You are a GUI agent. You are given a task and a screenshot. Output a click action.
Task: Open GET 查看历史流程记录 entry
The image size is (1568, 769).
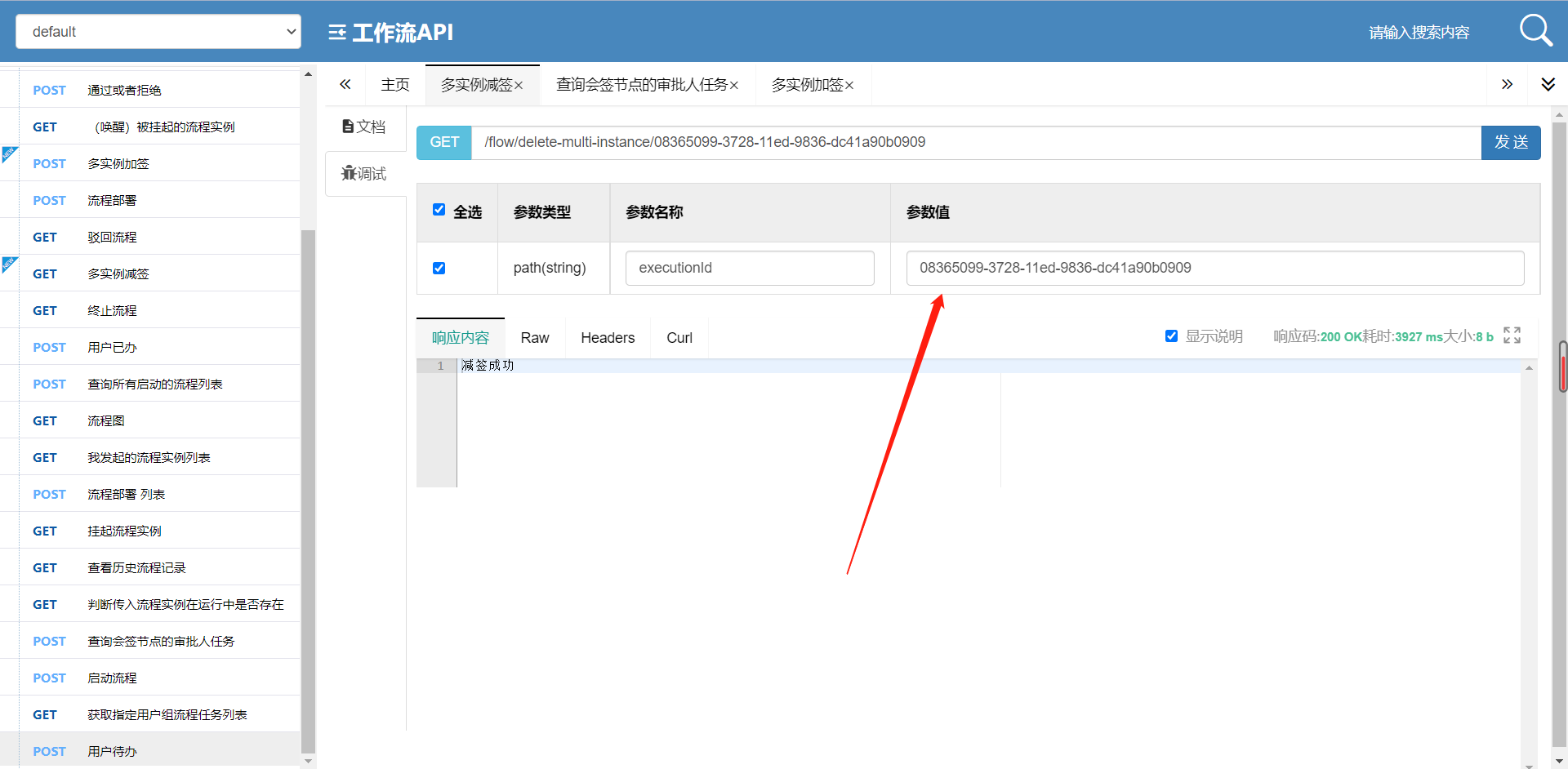150,567
